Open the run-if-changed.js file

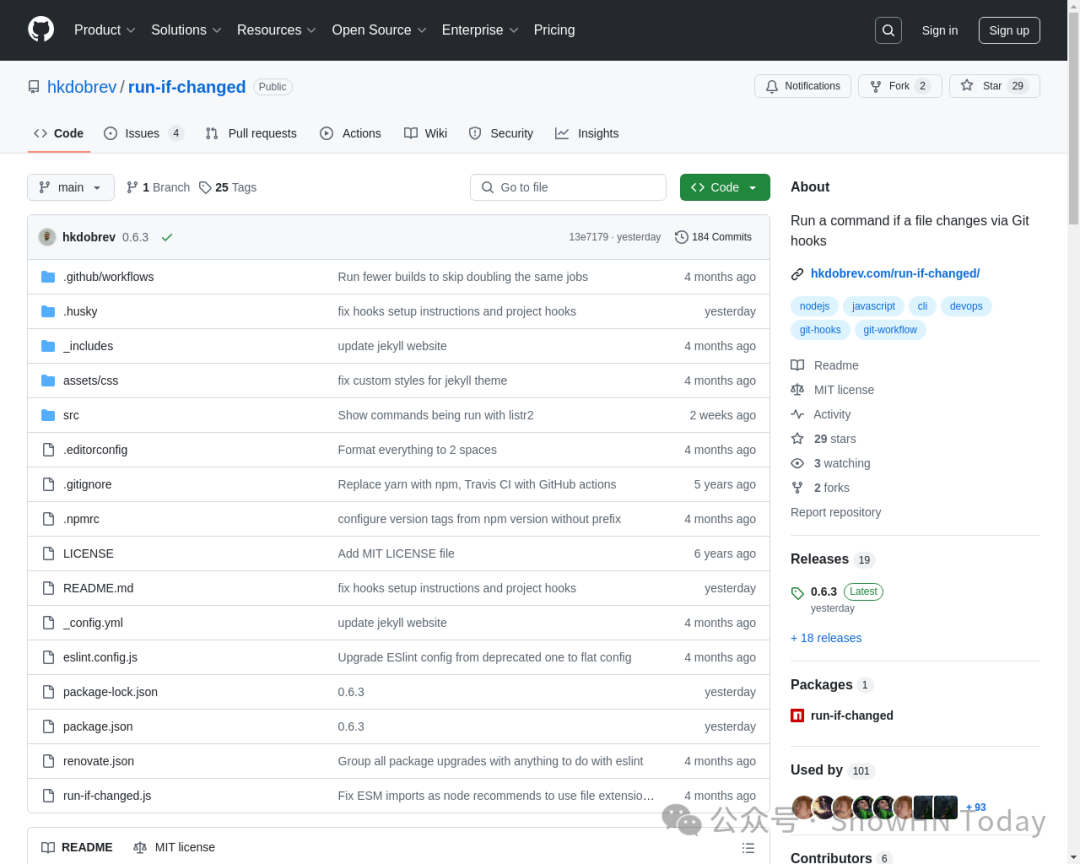pyautogui.click(x=107, y=796)
